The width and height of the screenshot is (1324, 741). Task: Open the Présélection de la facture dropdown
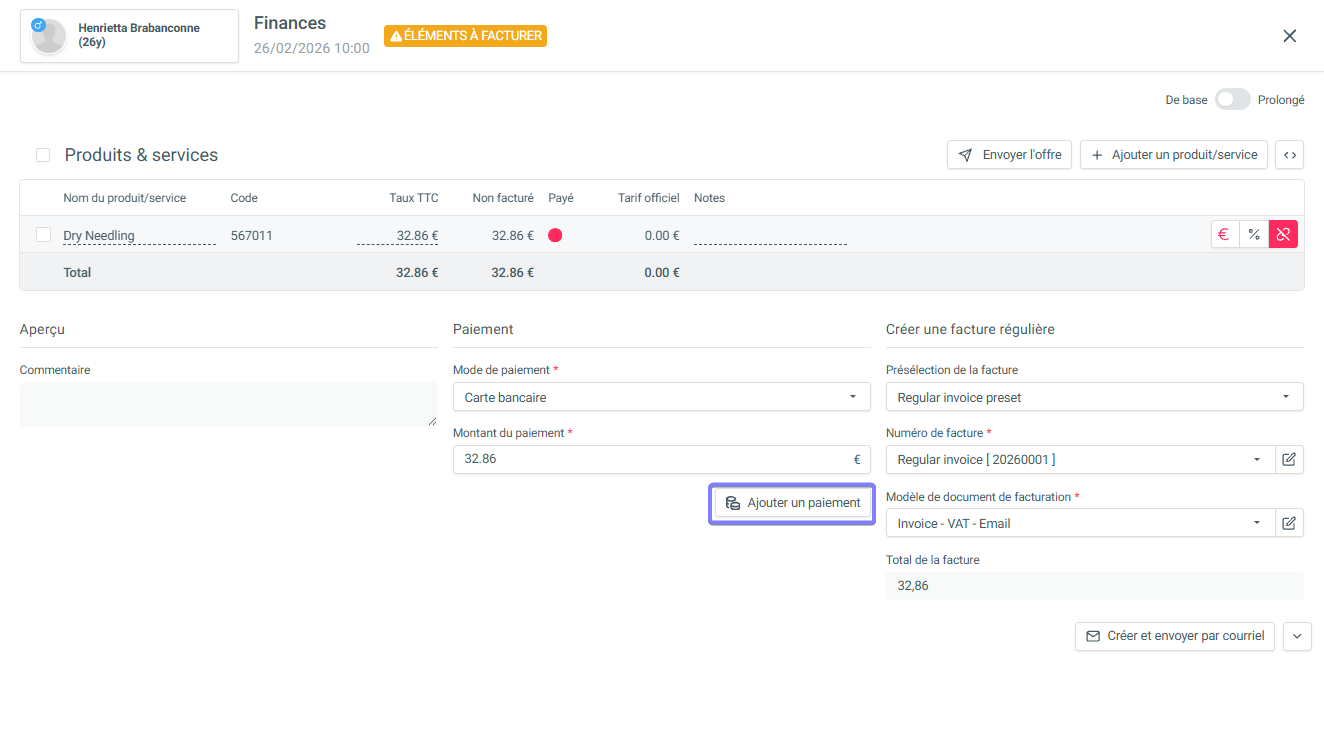click(1094, 397)
